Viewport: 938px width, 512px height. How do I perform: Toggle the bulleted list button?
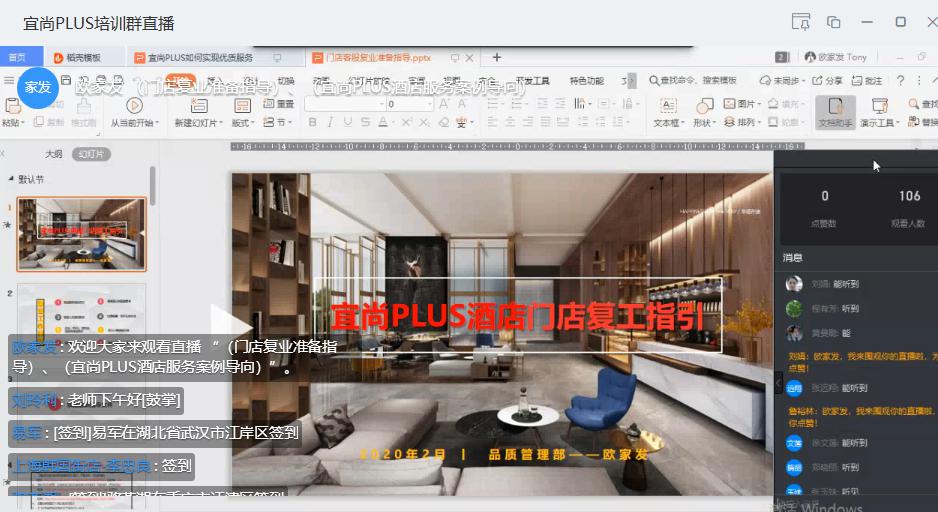point(495,104)
